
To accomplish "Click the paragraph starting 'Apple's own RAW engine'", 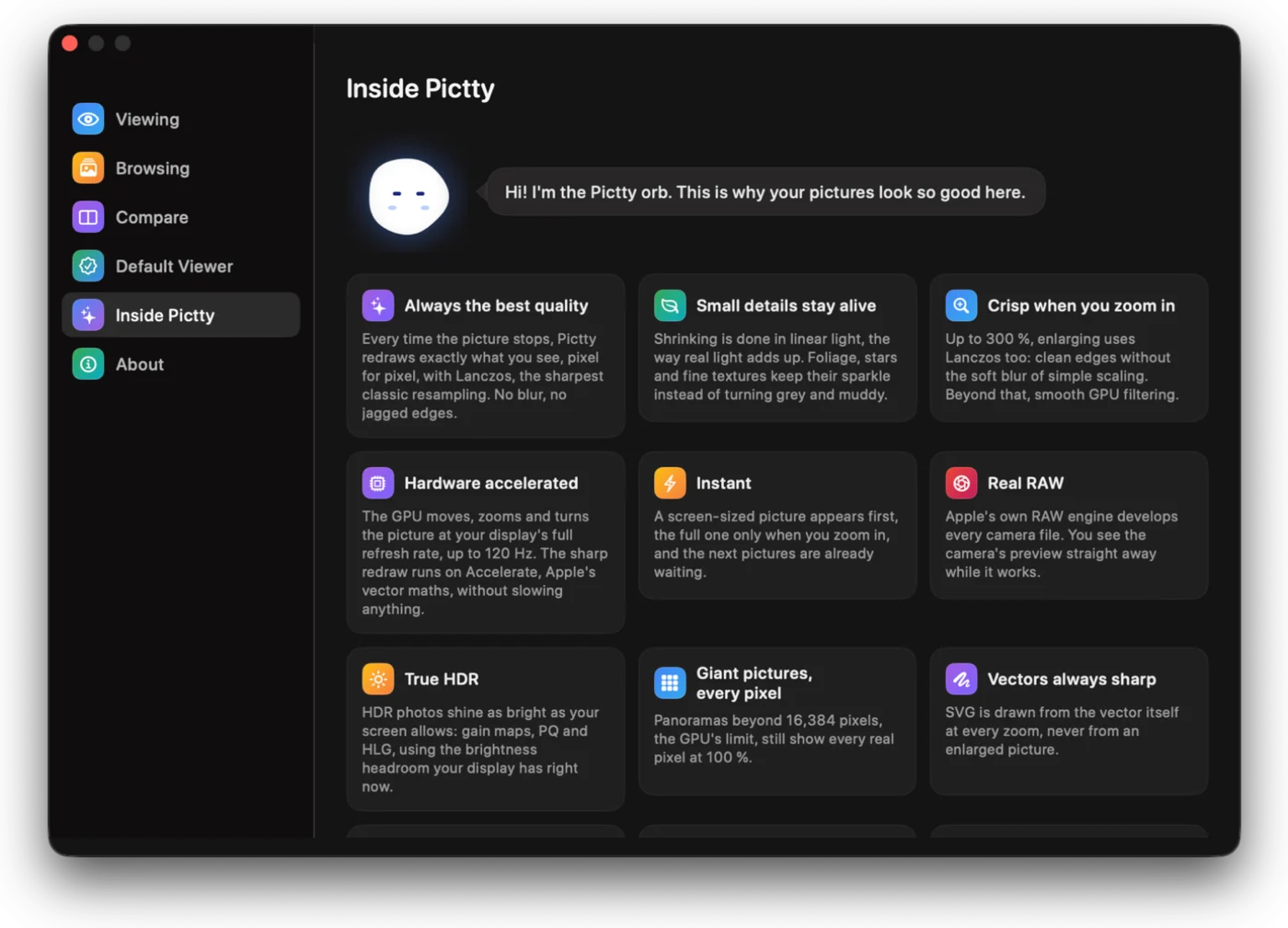I will tap(1062, 544).
